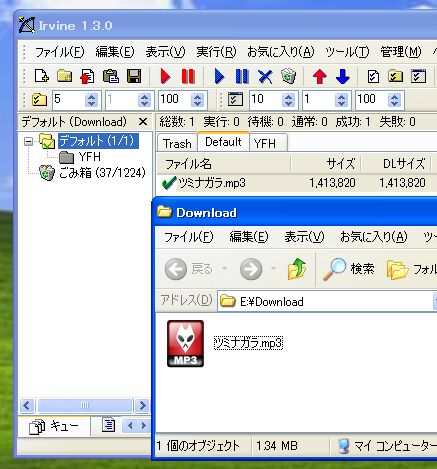The width and height of the screenshot is (437, 469).
Task: Move item up with the red arrow
Action: point(320,76)
